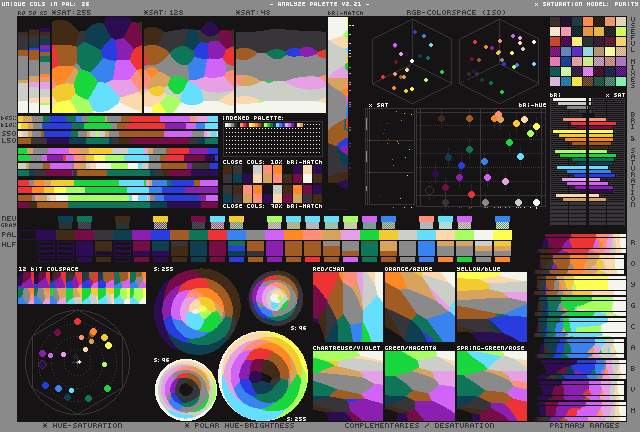The image size is (640, 432).
Task: Click the 'Analyze Palette v2.21' title
Action: pyautogui.click(x=320, y=4)
